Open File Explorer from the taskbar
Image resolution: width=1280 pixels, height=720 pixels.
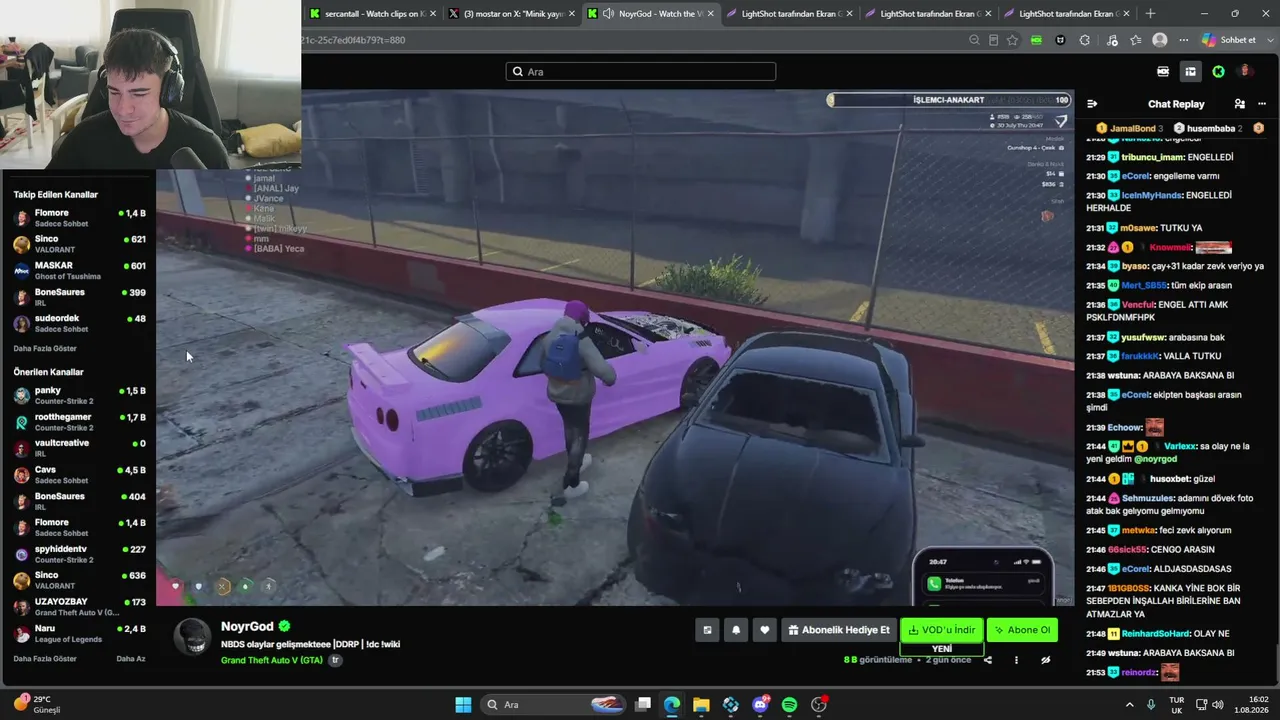pyautogui.click(x=701, y=705)
